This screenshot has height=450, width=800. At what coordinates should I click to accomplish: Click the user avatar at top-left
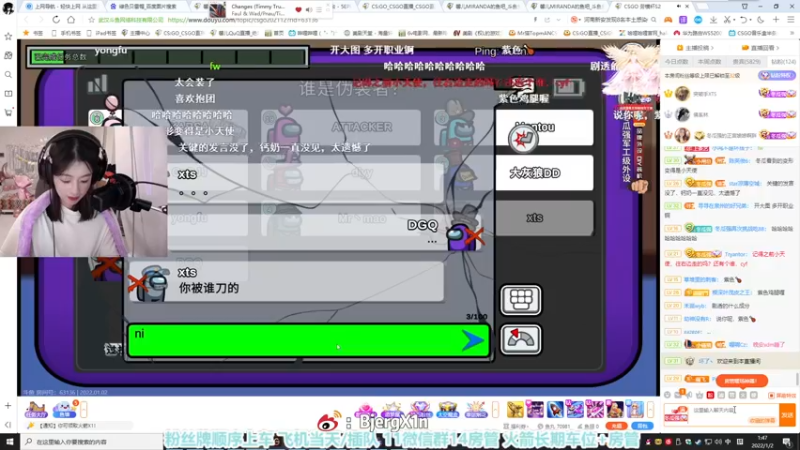coord(8,8)
